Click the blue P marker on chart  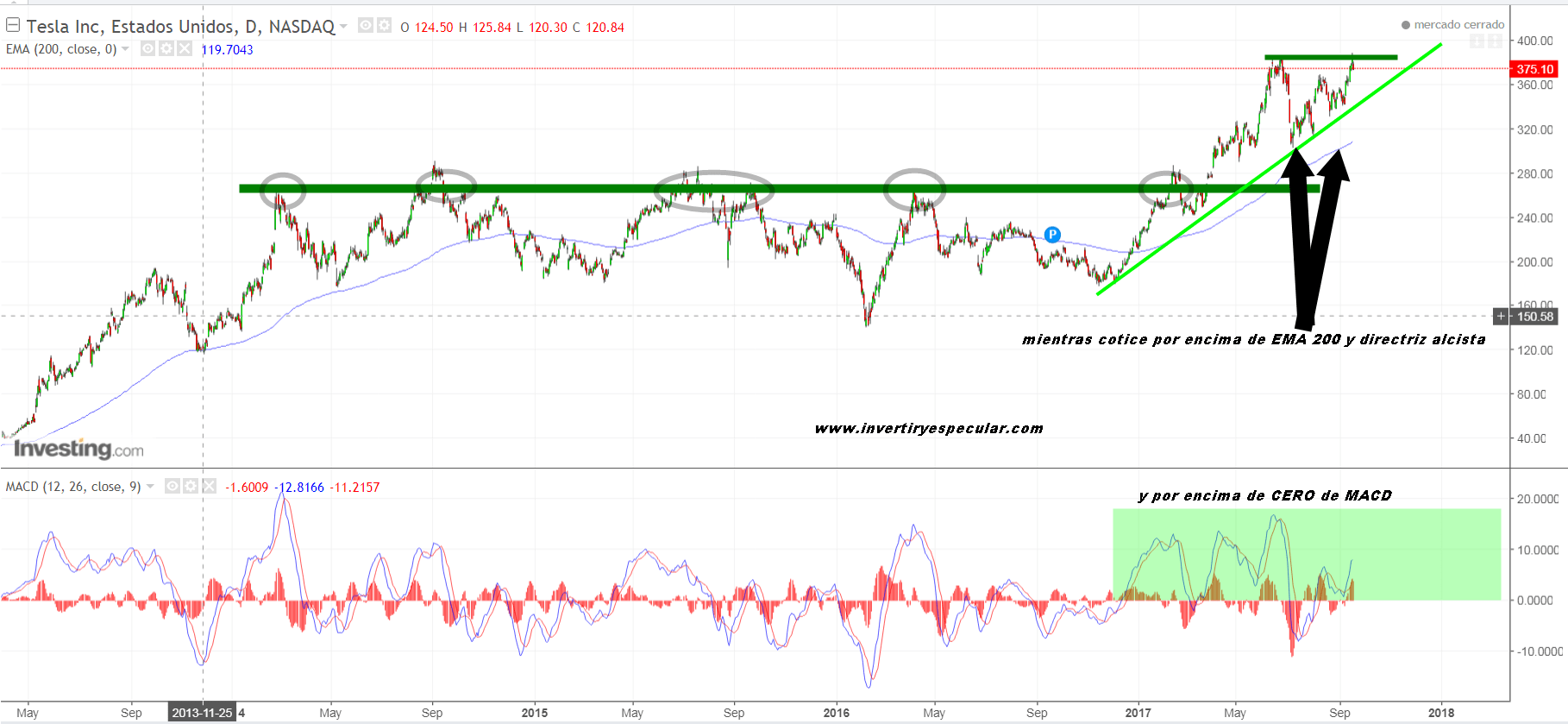point(1051,235)
